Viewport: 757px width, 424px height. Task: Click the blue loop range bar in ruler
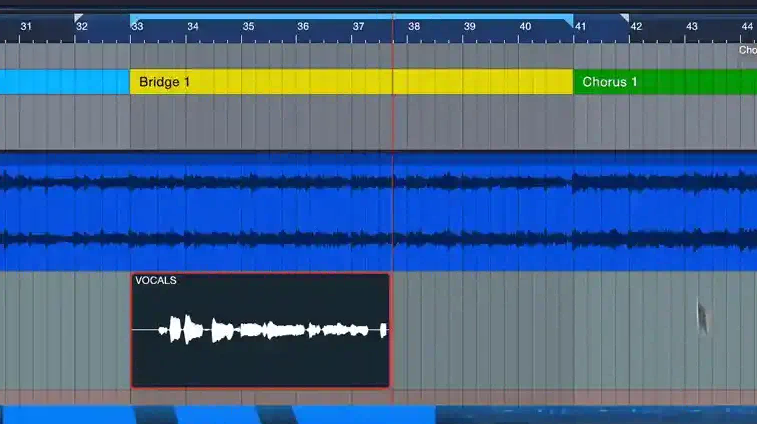(x=351, y=17)
